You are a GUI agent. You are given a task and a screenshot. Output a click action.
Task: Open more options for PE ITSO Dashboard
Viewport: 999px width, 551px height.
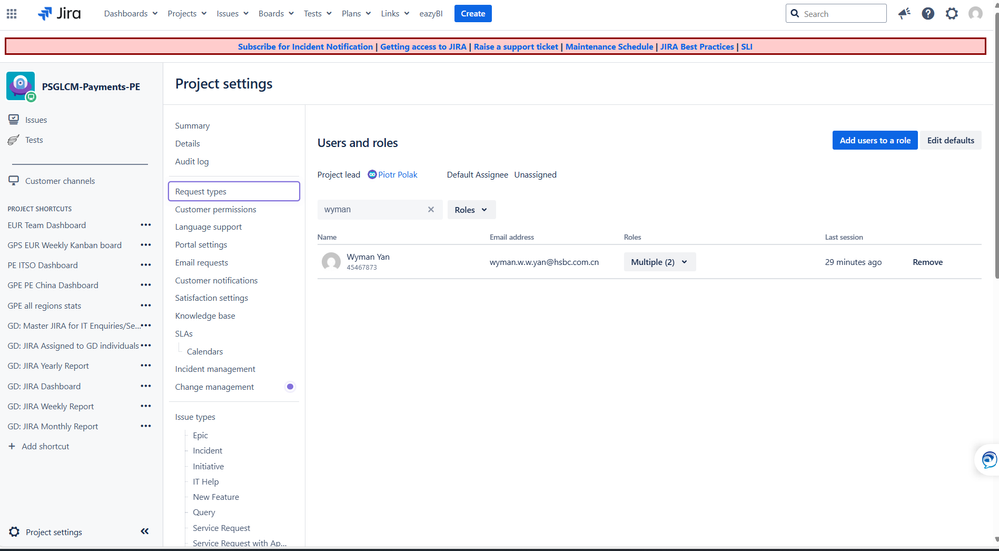pos(146,265)
